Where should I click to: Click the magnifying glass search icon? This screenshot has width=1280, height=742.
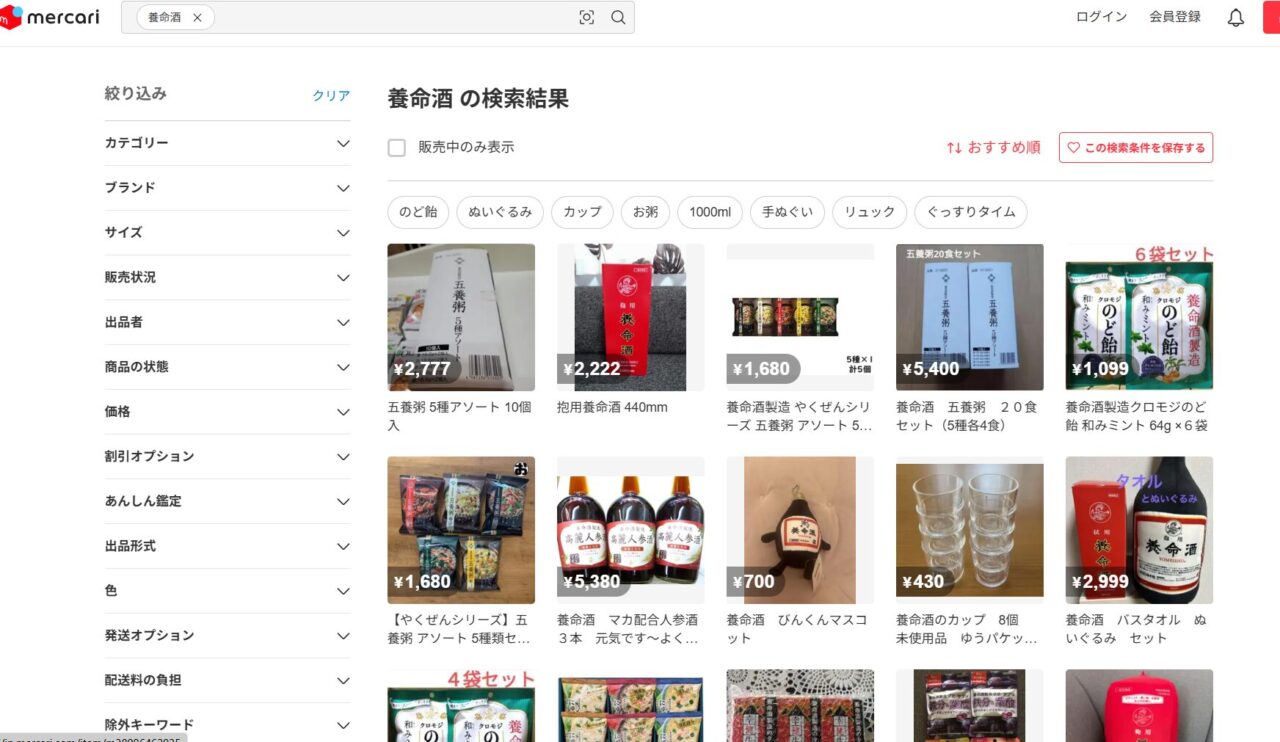(618, 17)
